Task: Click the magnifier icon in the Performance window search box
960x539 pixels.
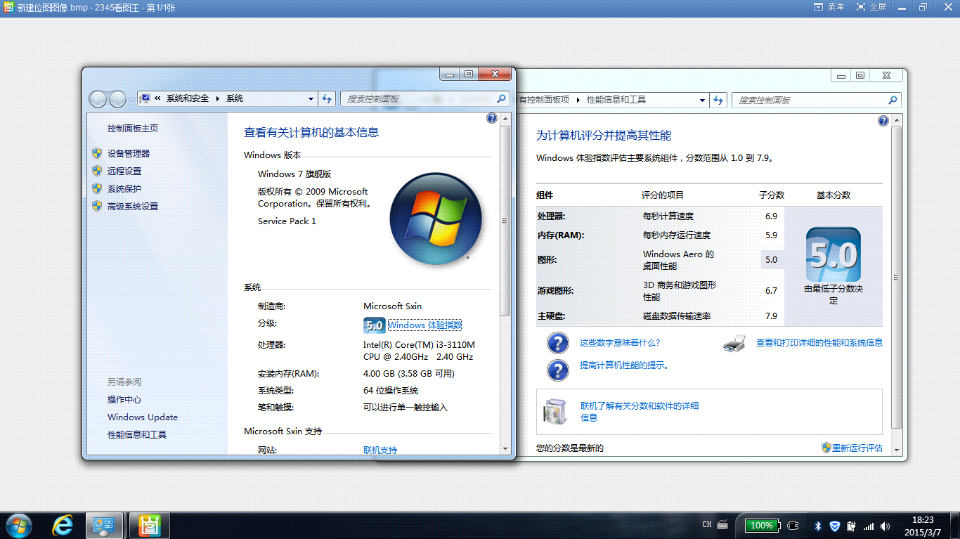Action: [x=893, y=100]
